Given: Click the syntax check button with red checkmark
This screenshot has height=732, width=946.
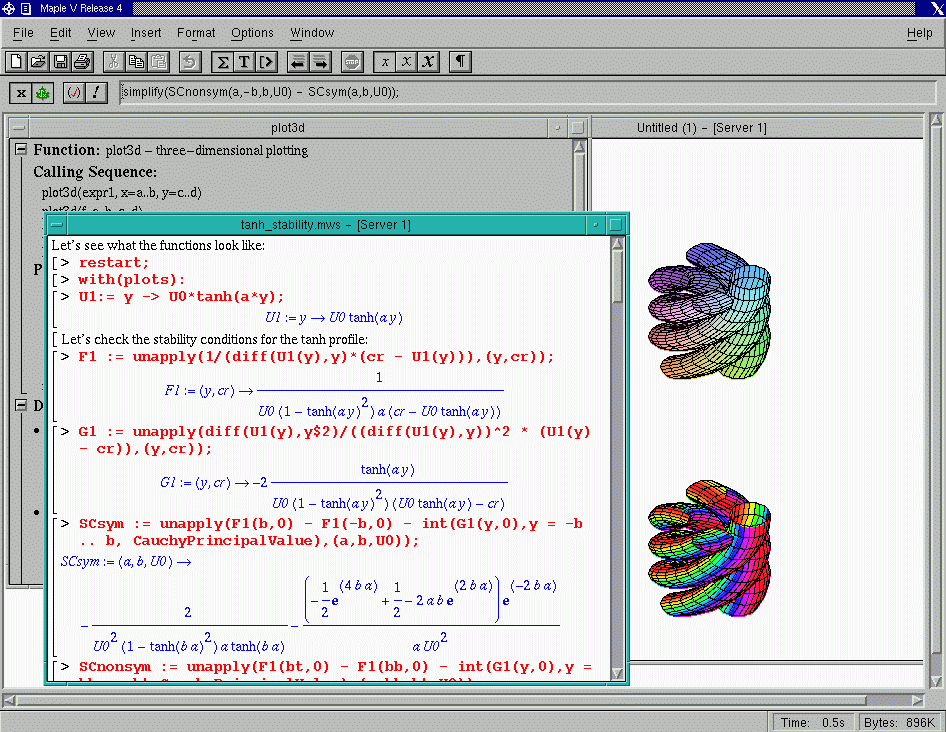Looking at the screenshot, I should click(74, 93).
